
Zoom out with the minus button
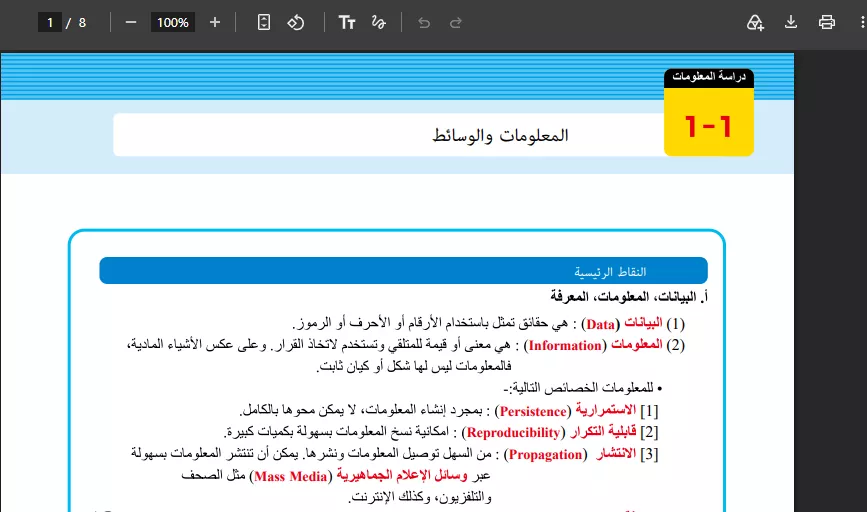click(x=130, y=23)
